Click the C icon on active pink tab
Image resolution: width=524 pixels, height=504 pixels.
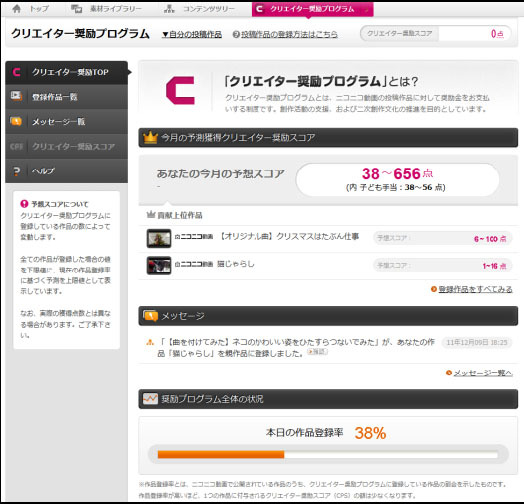[x=259, y=9]
